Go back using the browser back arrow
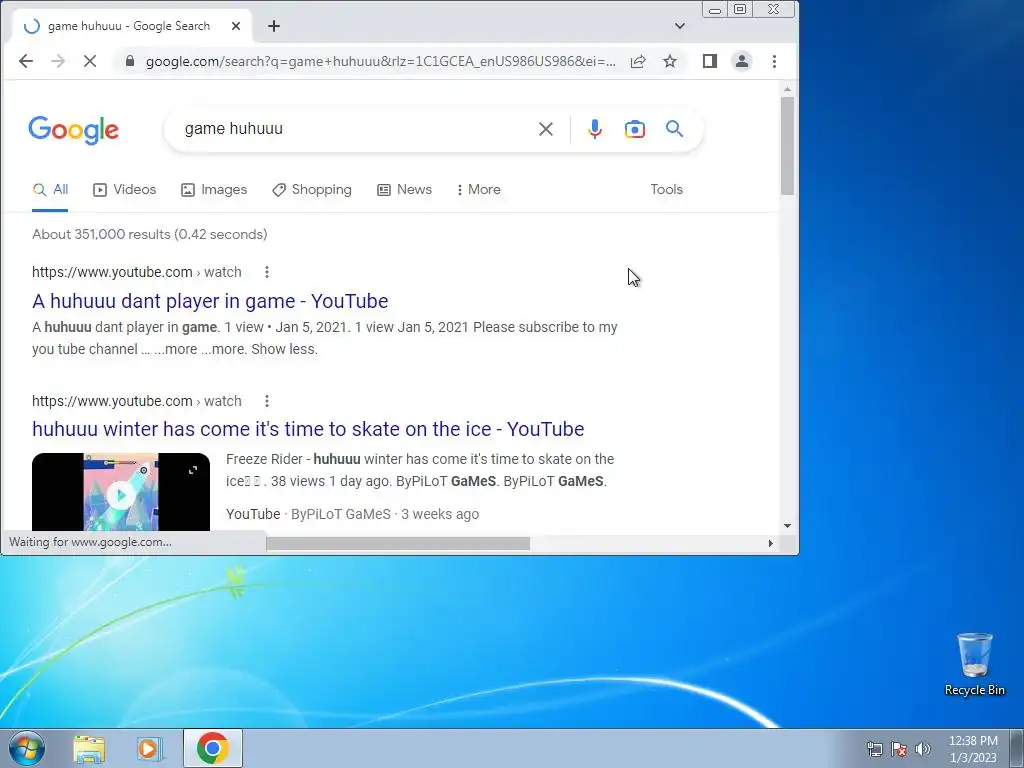Viewport: 1024px width, 768px height. pyautogui.click(x=25, y=61)
